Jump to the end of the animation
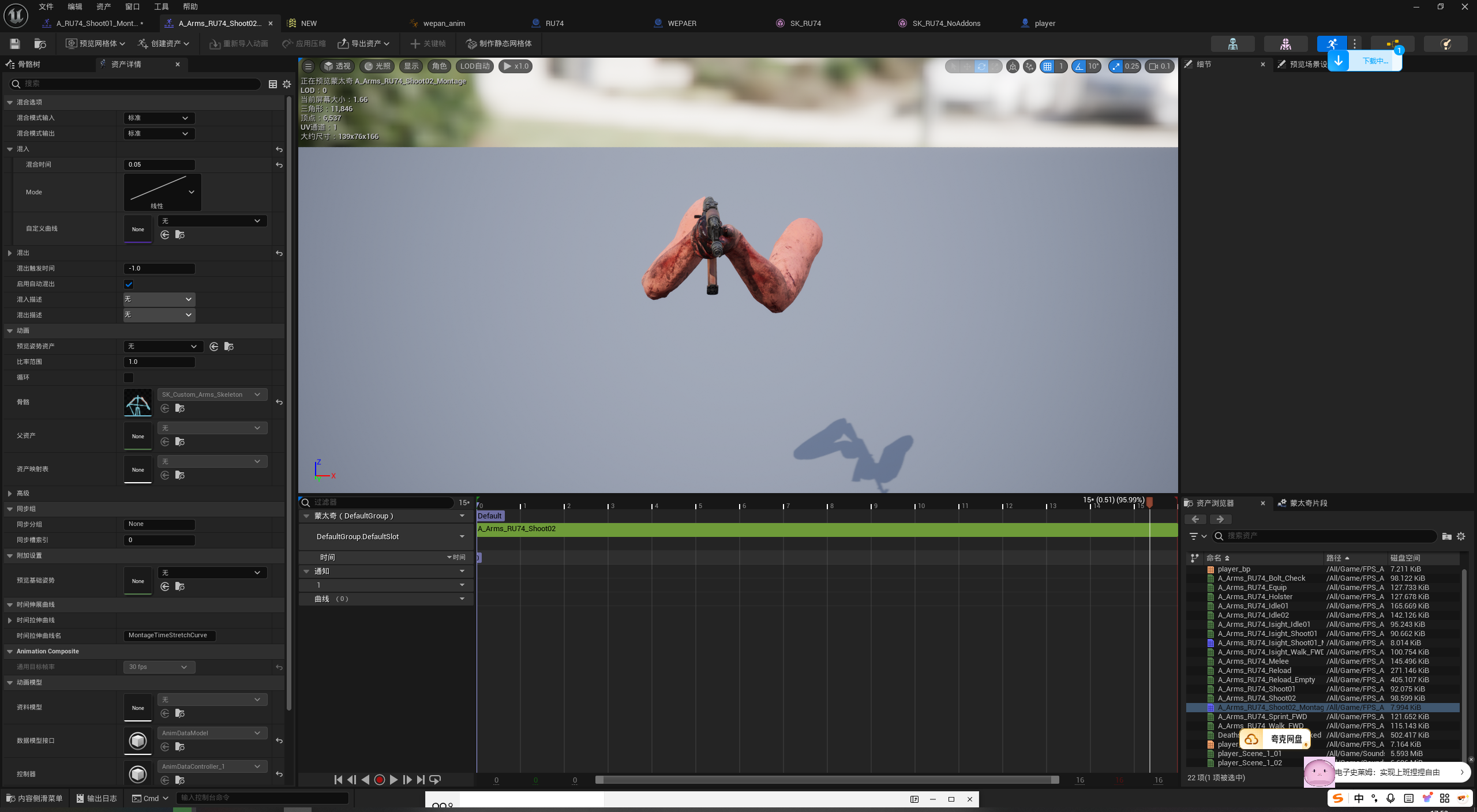The width and height of the screenshot is (1477, 812). 421,780
